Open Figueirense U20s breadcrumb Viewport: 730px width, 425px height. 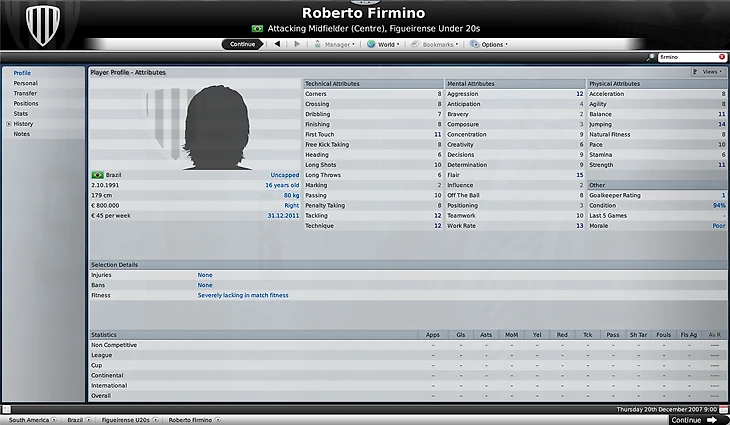[x=126, y=420]
